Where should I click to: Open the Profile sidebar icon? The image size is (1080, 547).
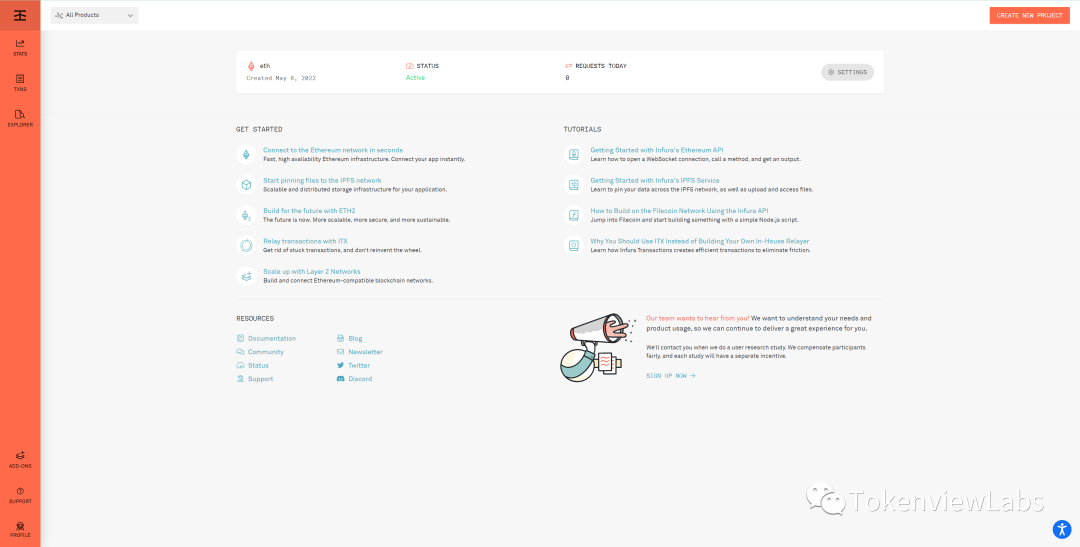20,529
